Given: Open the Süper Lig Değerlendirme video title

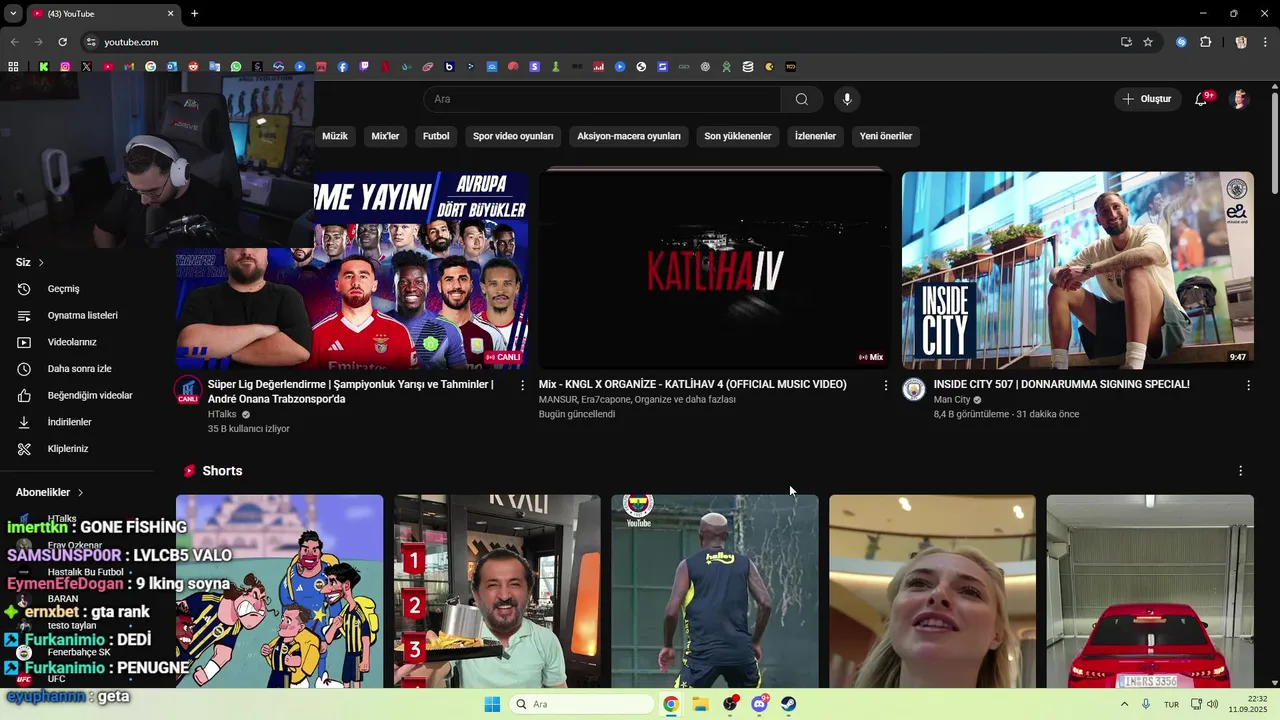Looking at the screenshot, I should tap(351, 392).
